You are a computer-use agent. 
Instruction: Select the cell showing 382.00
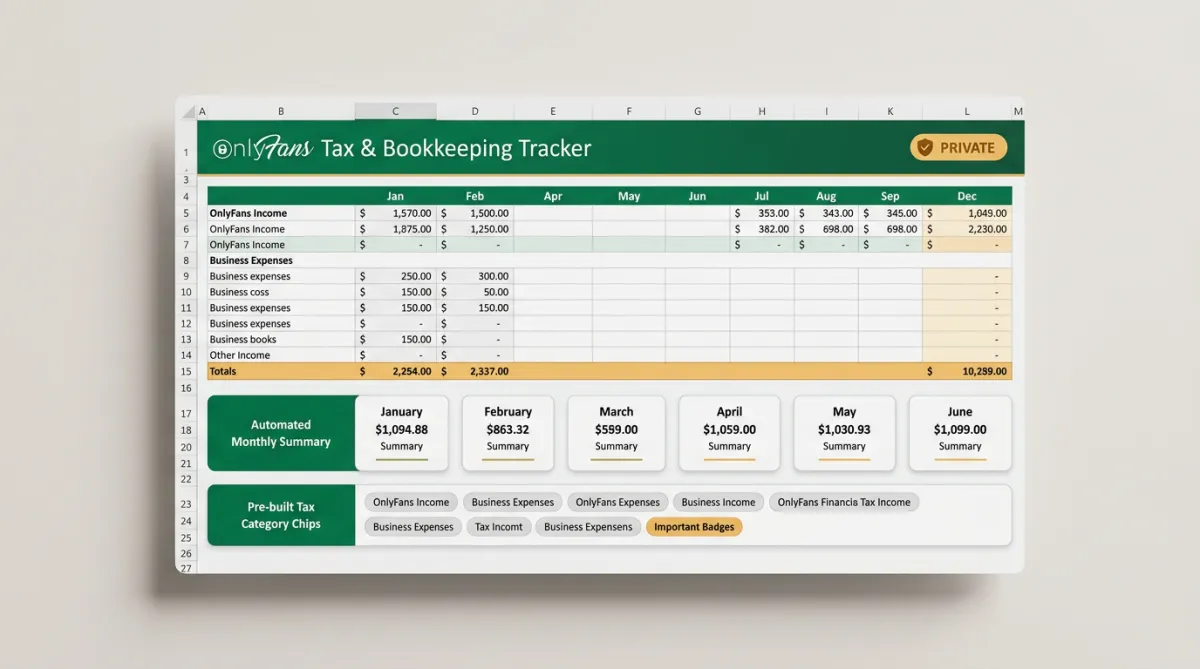(761, 229)
